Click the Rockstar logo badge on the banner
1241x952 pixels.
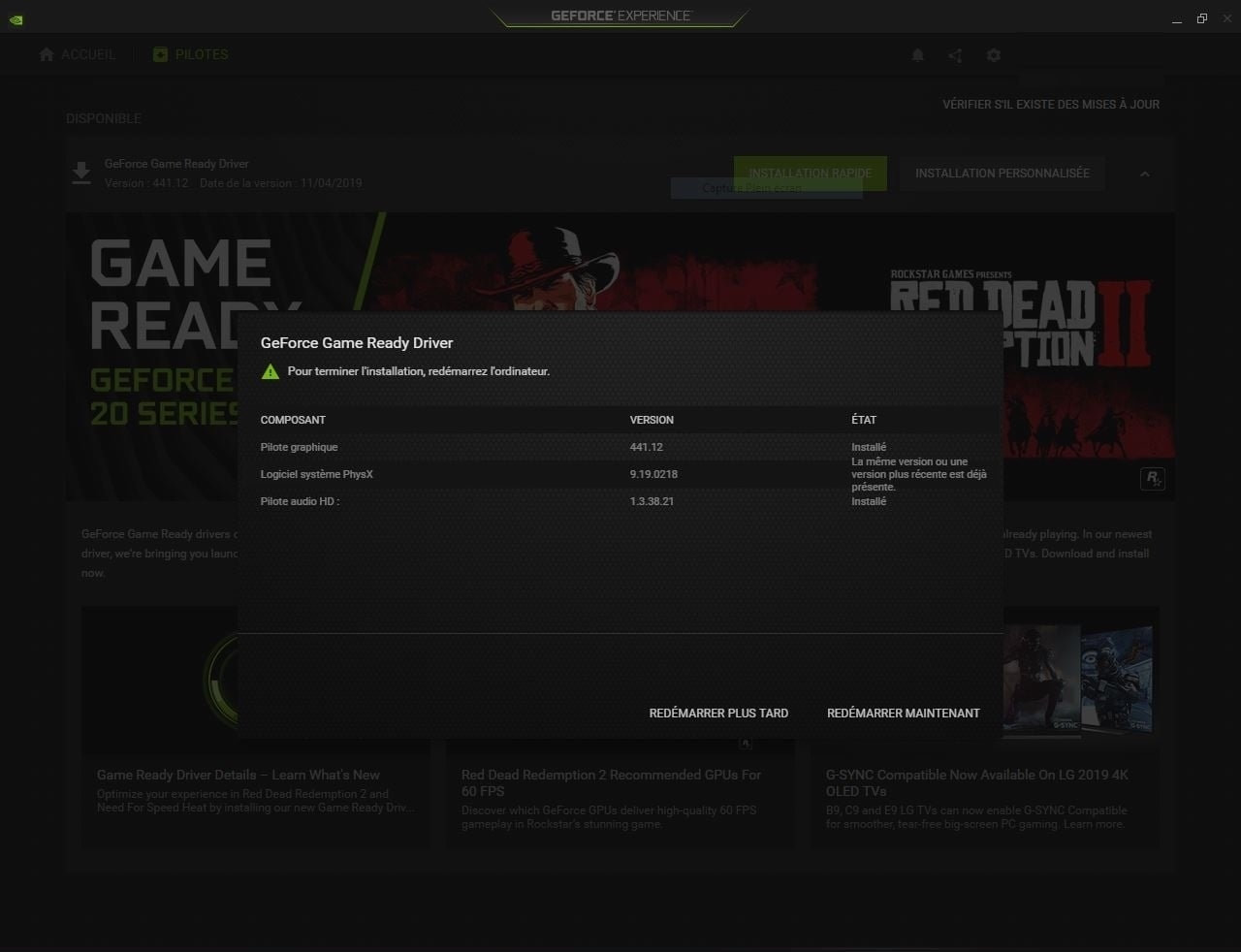click(x=1152, y=478)
